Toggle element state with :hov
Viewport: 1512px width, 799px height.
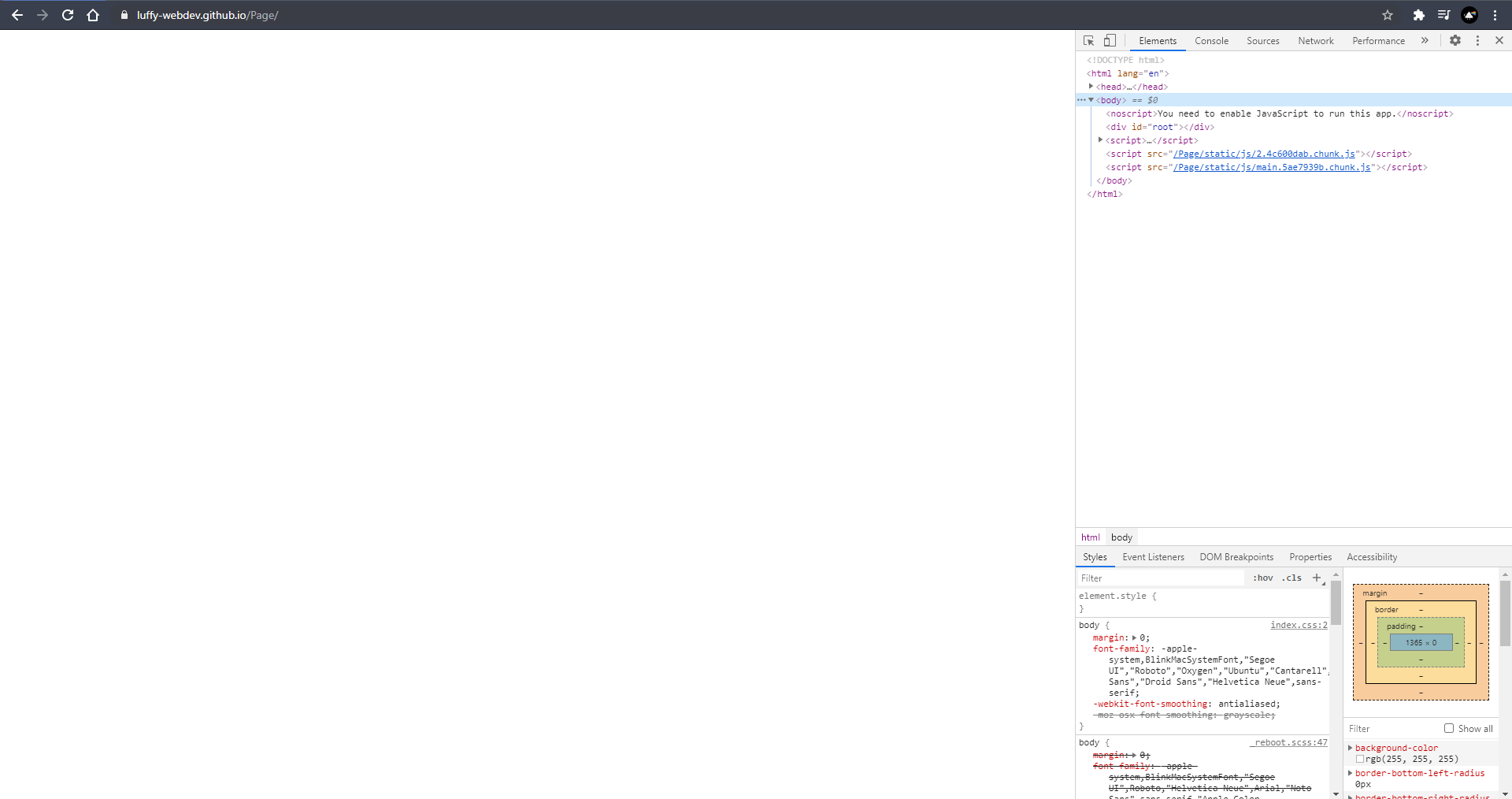(x=1262, y=578)
